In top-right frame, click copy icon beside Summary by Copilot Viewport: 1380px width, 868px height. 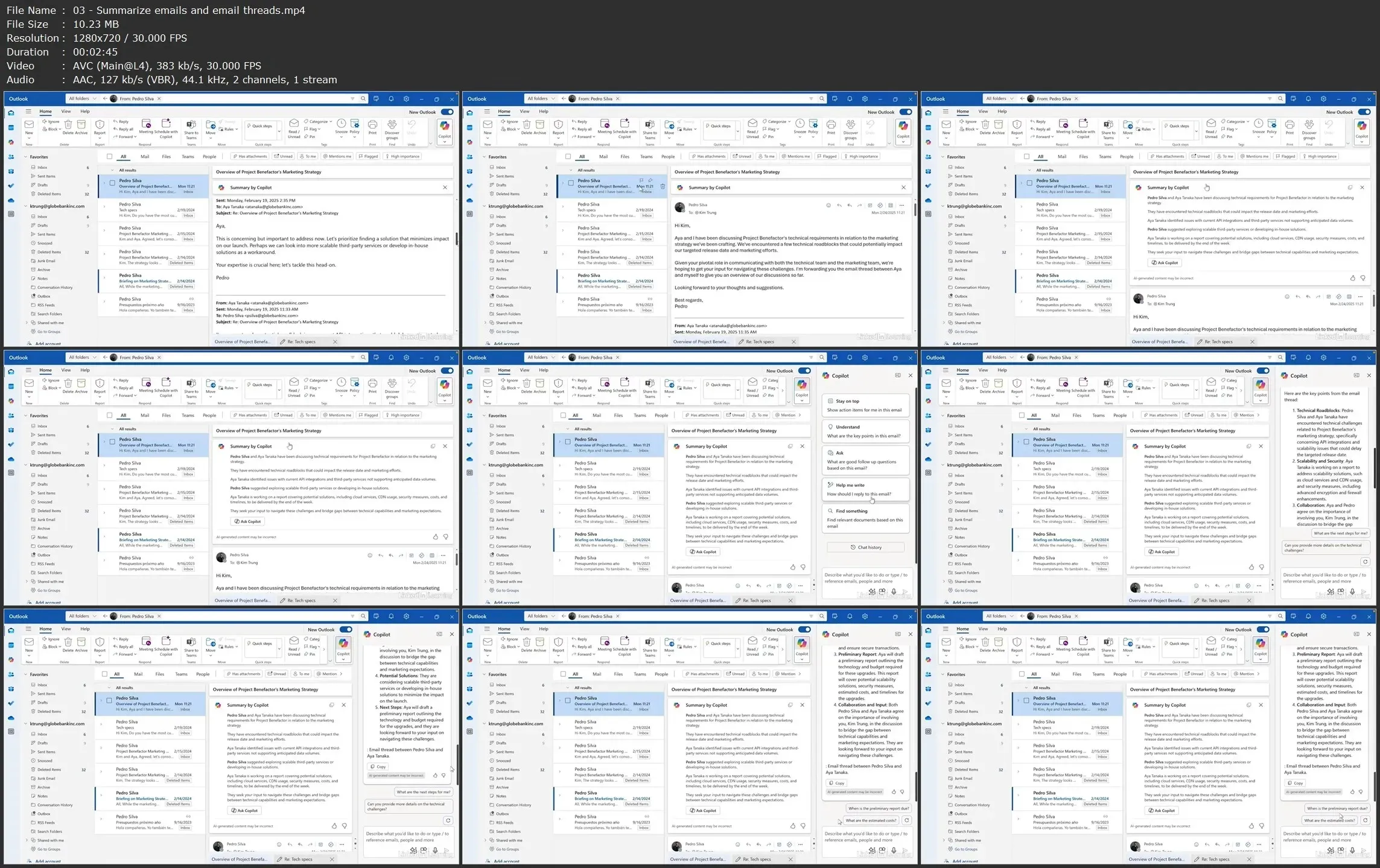(1350, 188)
